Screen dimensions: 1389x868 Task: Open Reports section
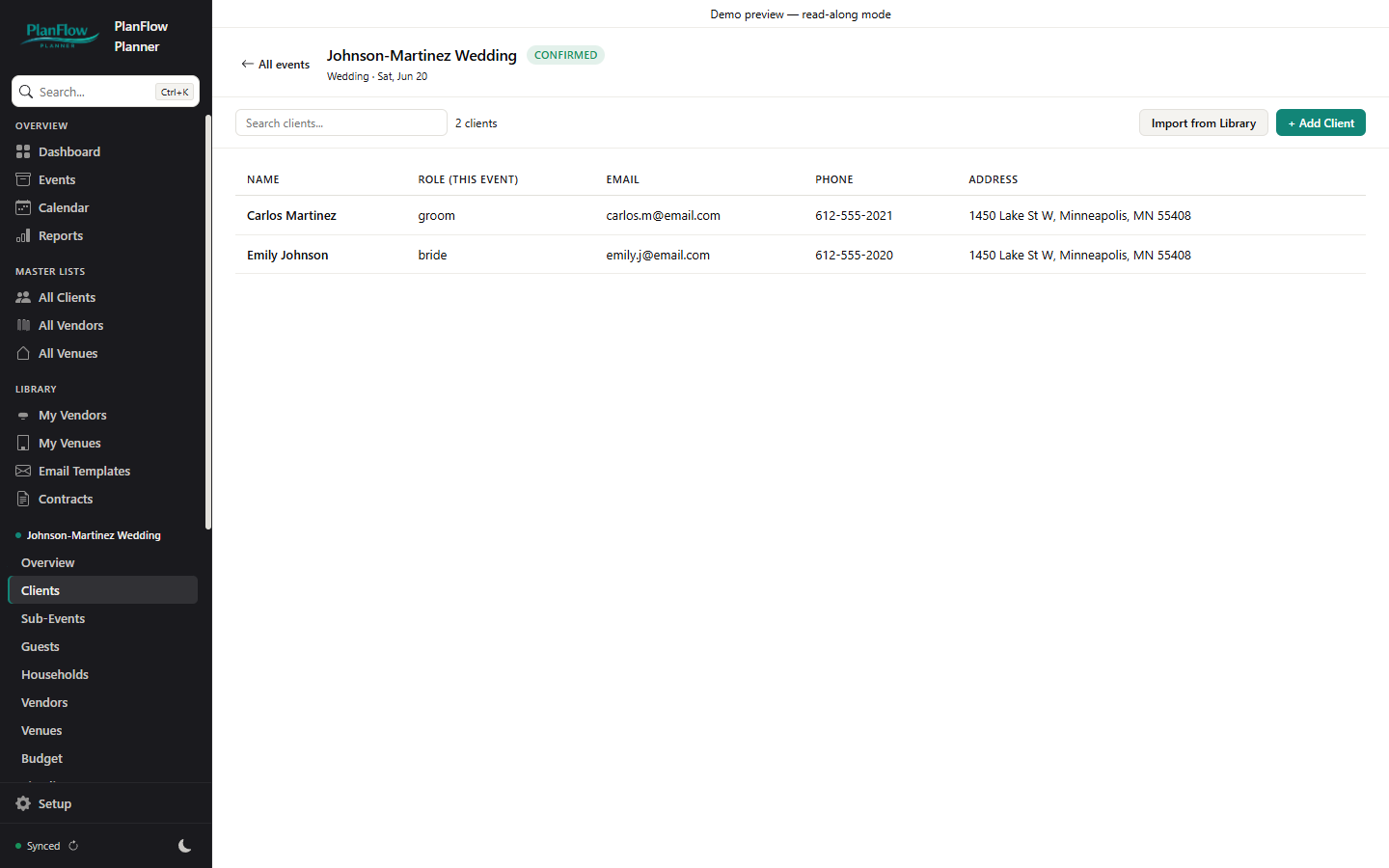[102, 235]
